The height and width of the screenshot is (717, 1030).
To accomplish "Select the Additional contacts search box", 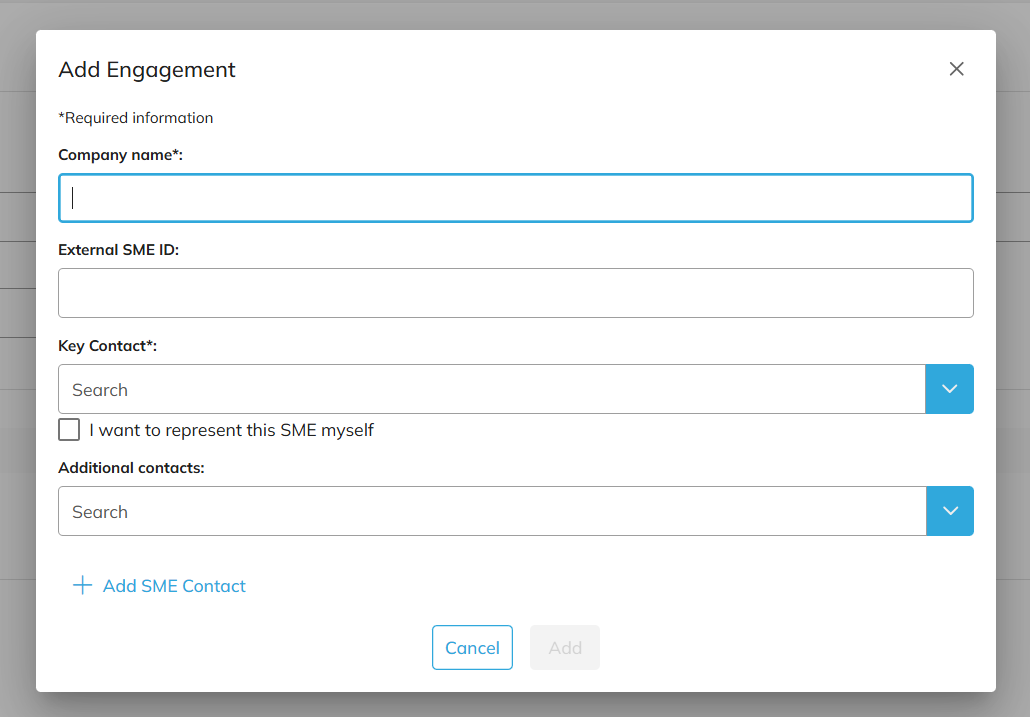I will point(491,511).
